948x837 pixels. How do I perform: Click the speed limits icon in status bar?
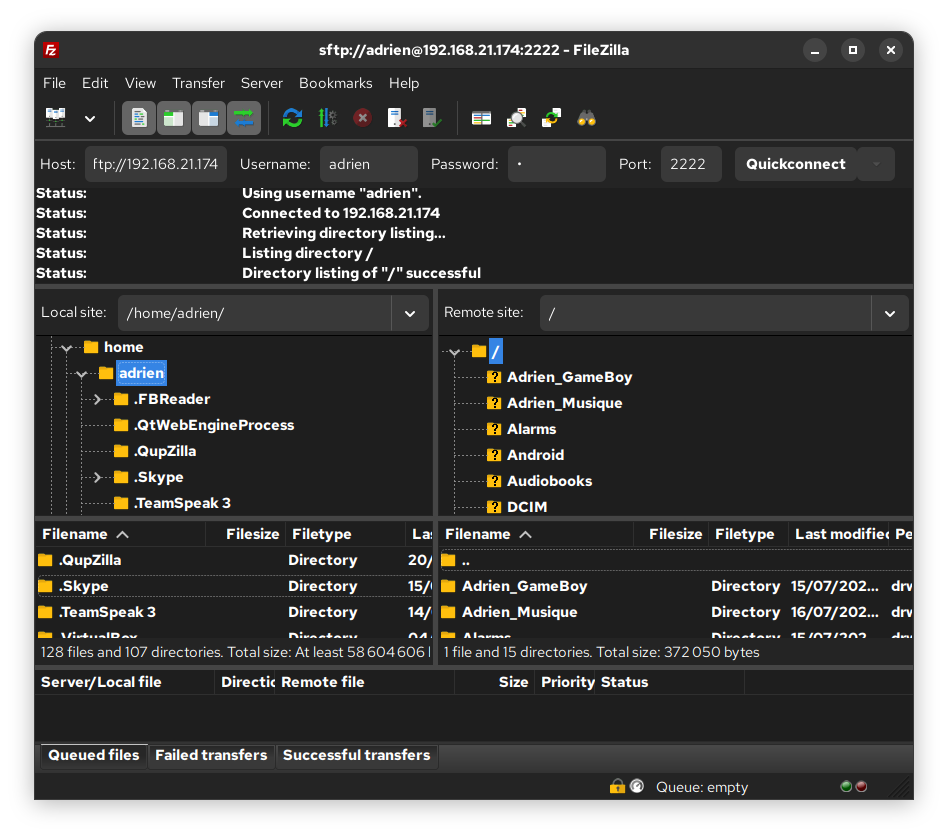[637, 786]
